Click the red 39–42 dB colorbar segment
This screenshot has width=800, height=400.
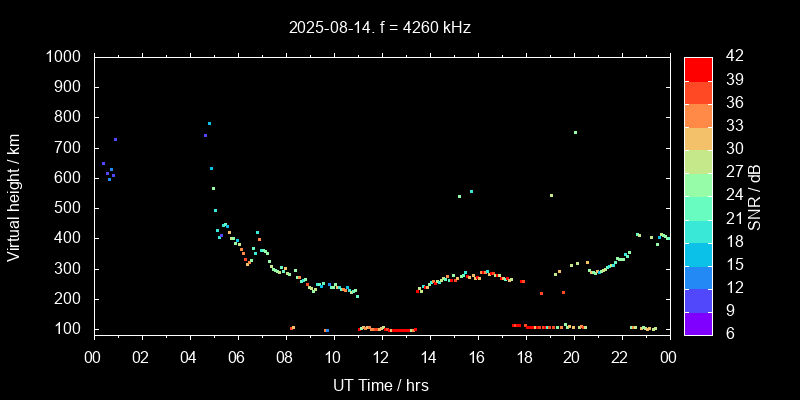[x=698, y=68]
